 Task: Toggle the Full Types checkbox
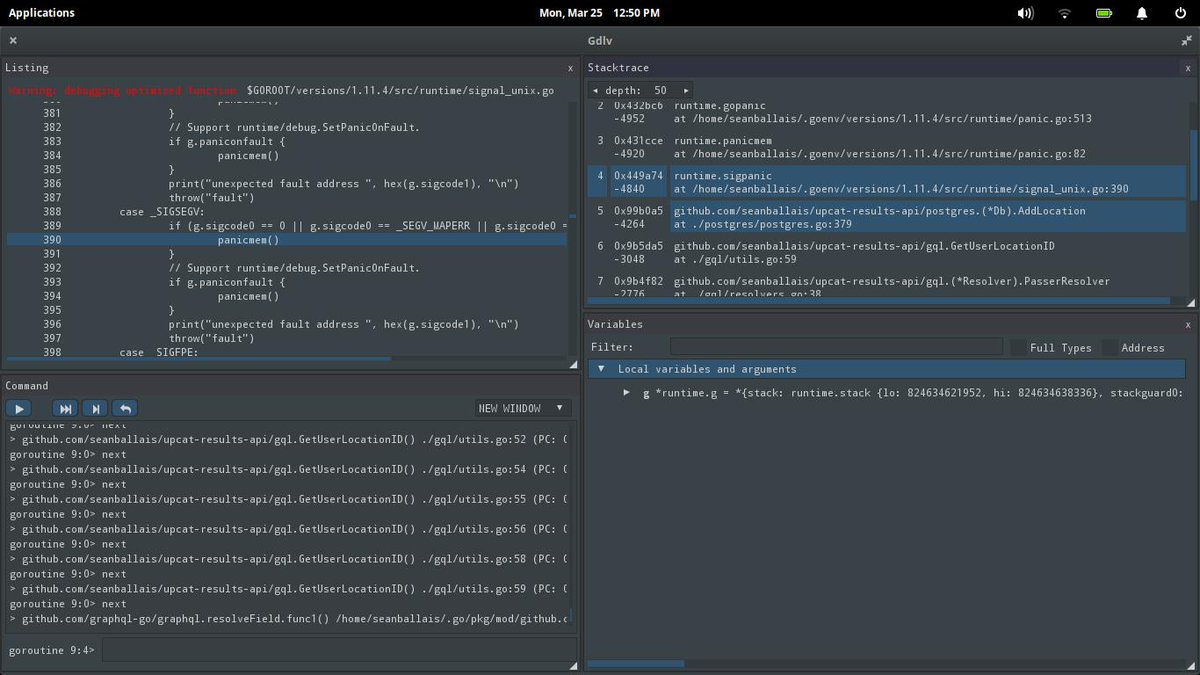1017,347
